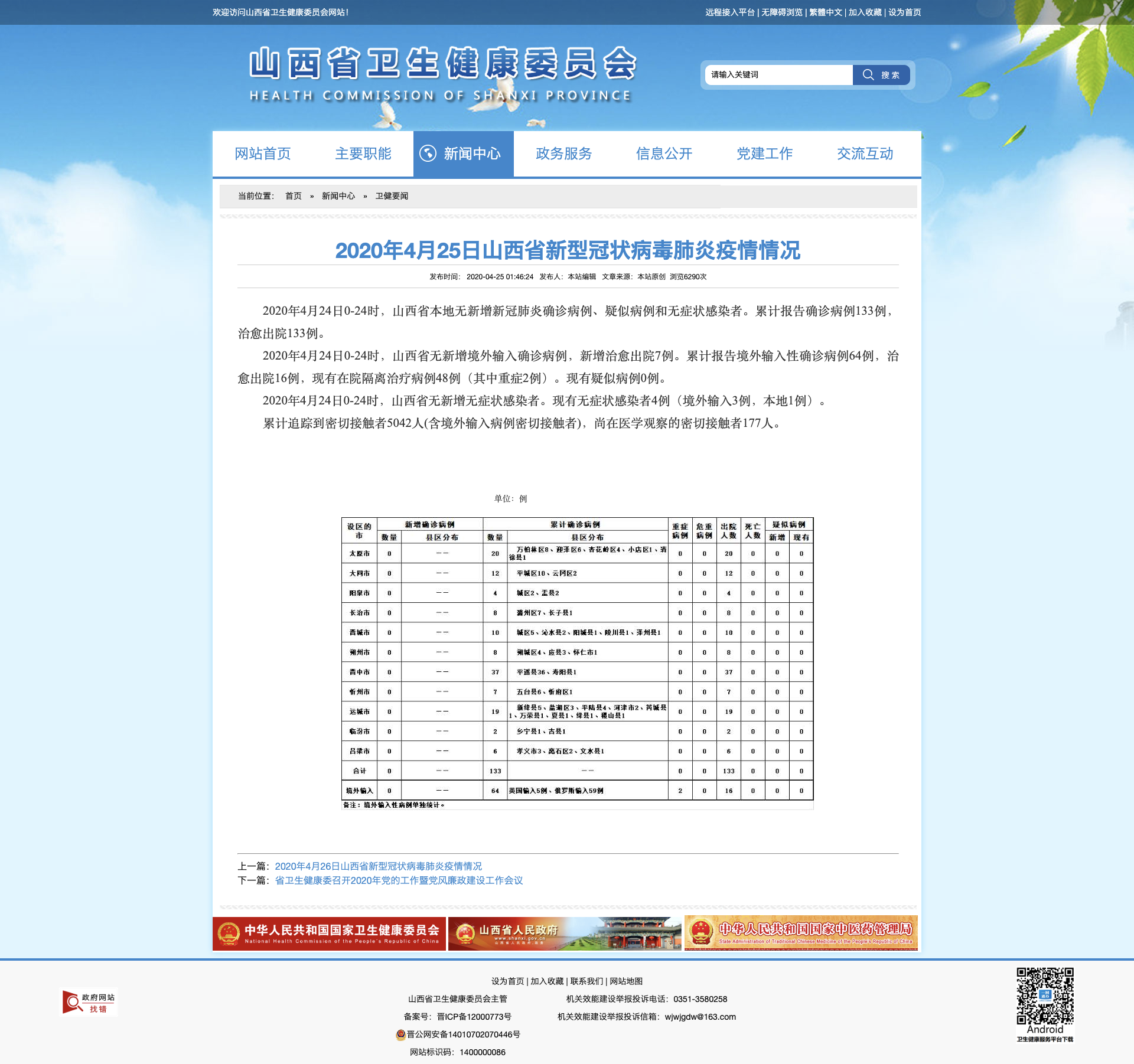The width and height of the screenshot is (1134, 1064).
Task: Click the epidemic statistics table image
Action: point(578,663)
